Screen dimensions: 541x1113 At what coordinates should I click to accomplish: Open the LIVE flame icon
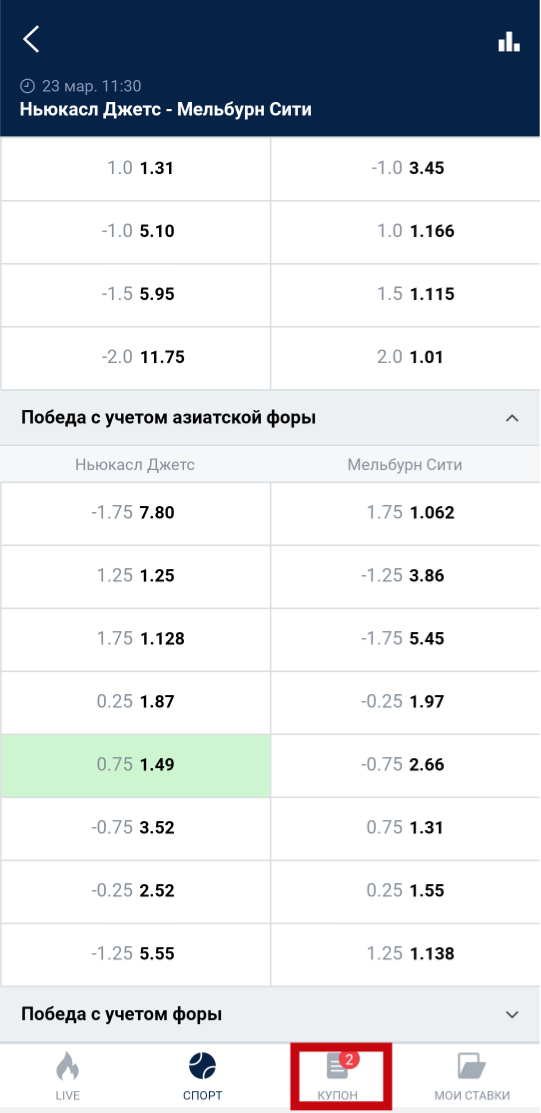pyautogui.click(x=67, y=1067)
